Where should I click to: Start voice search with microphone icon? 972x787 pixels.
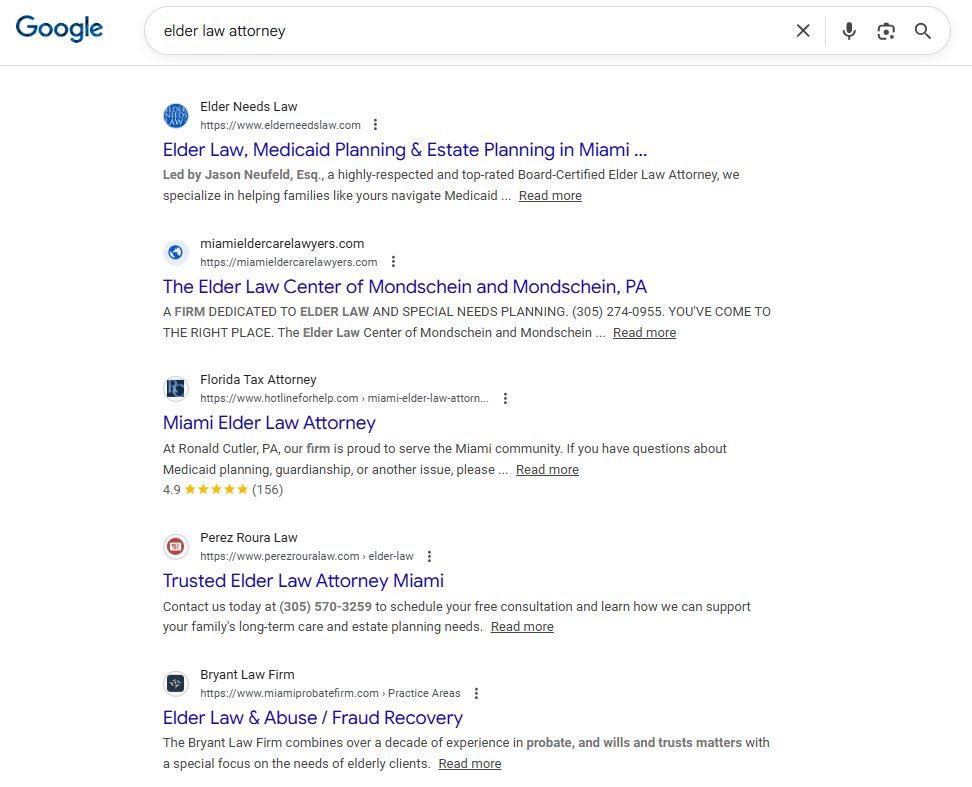[849, 31]
